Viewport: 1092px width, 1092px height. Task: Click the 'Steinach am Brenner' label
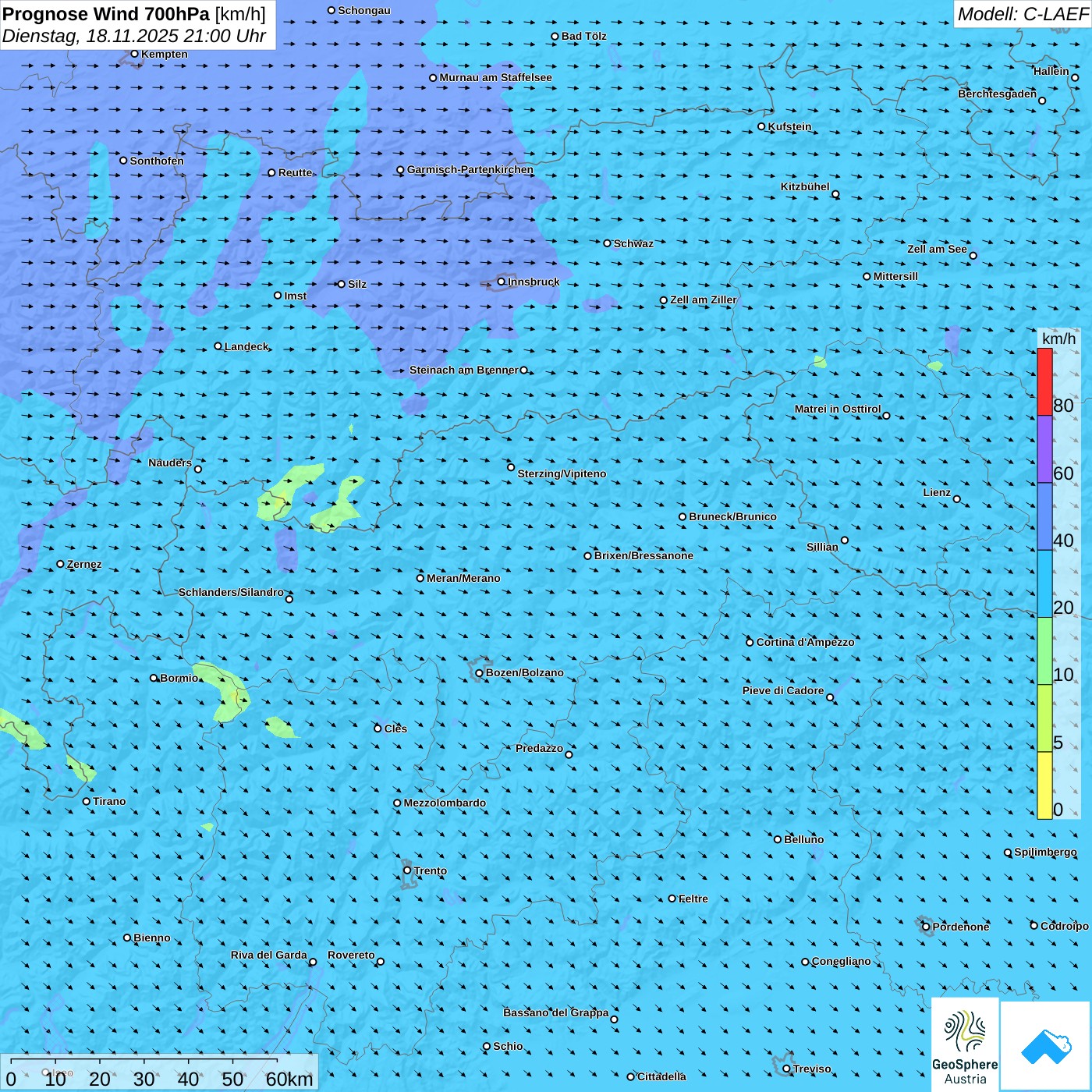coord(464,370)
